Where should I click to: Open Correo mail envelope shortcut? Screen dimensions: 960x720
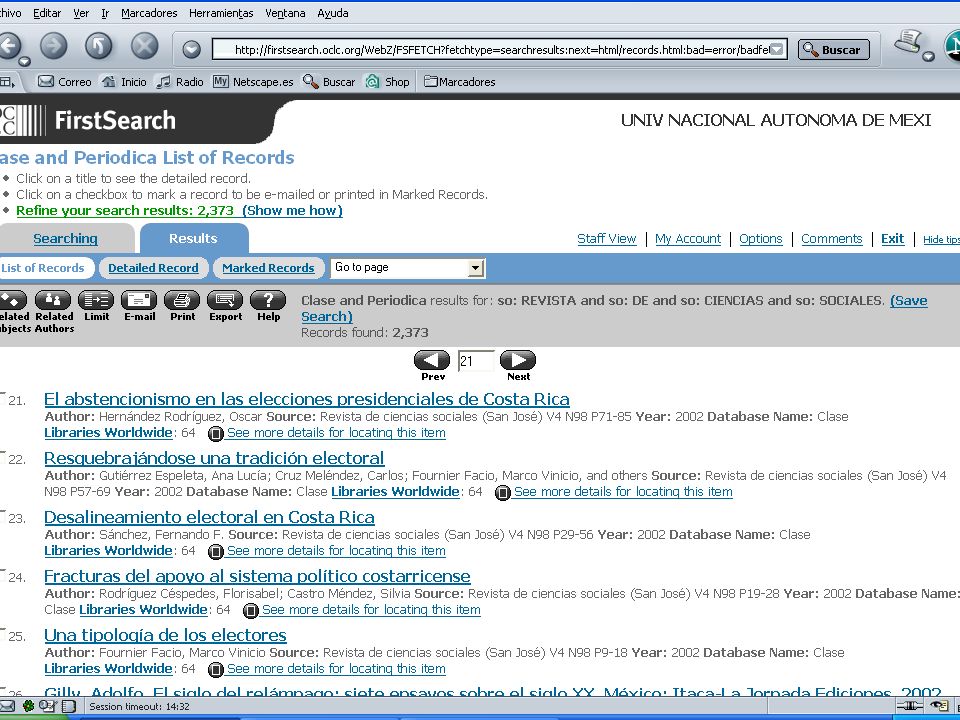coord(64,81)
